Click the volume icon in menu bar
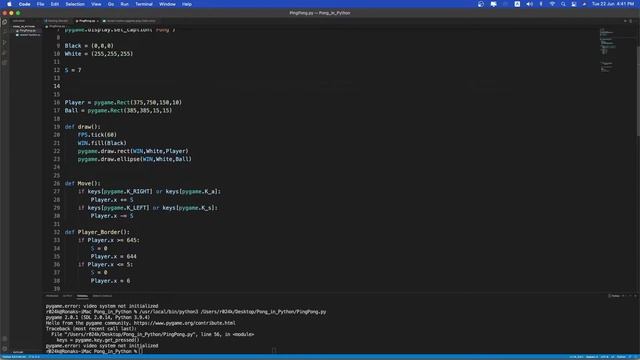Viewport: 640px width, 360px height. click(x=529, y=4)
